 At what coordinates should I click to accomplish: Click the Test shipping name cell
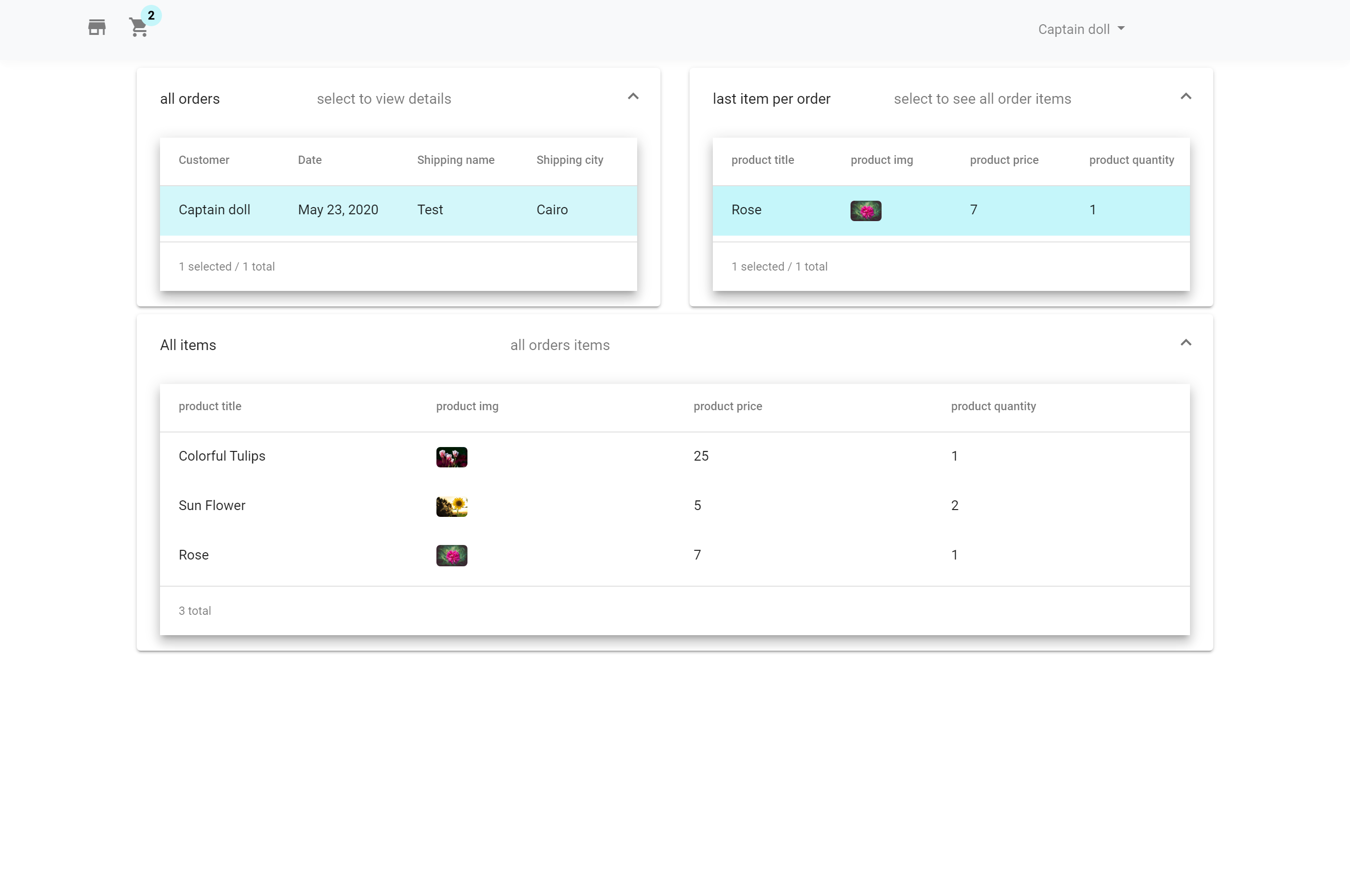pos(430,210)
